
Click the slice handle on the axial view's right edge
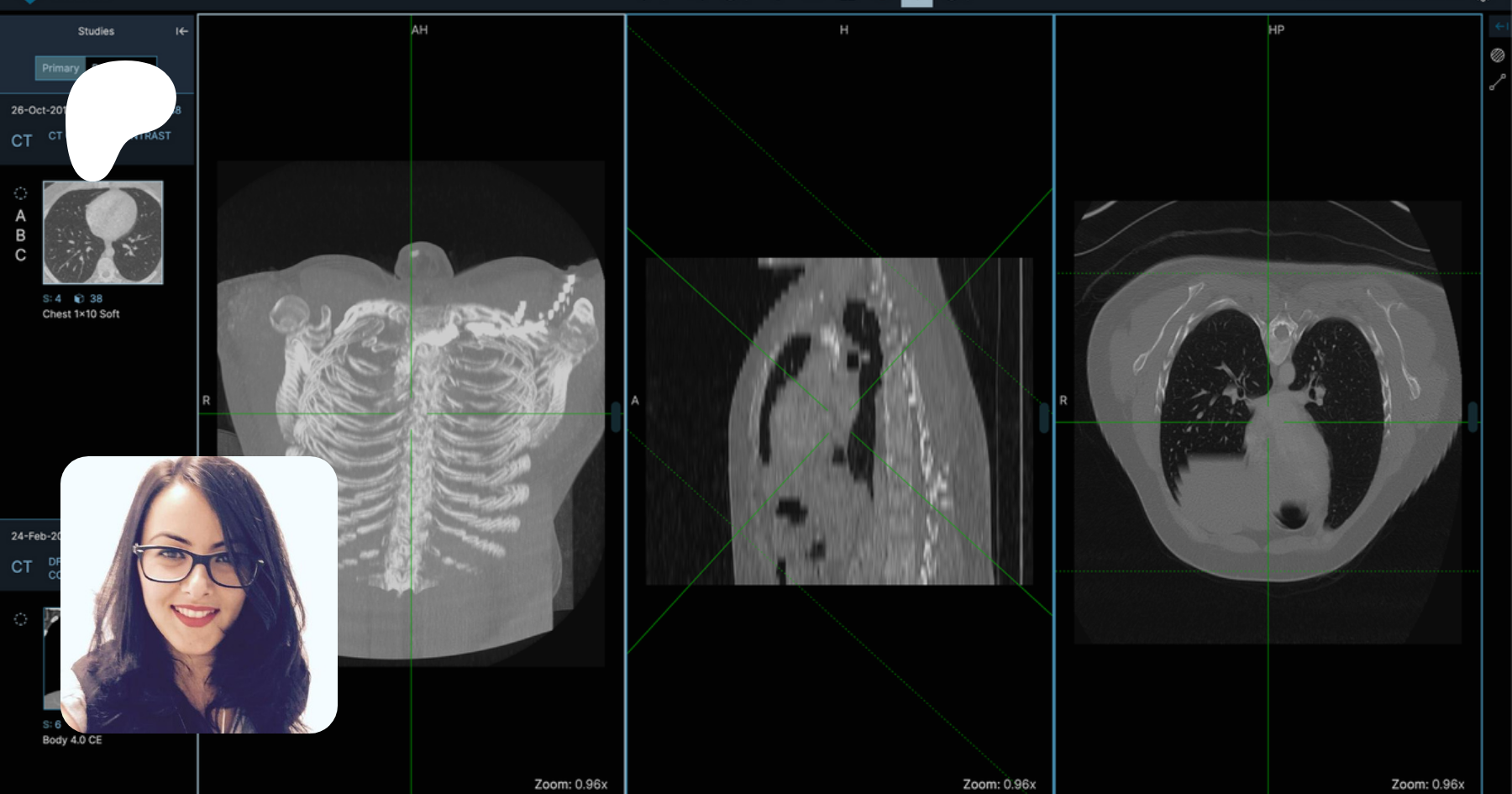point(1472,417)
